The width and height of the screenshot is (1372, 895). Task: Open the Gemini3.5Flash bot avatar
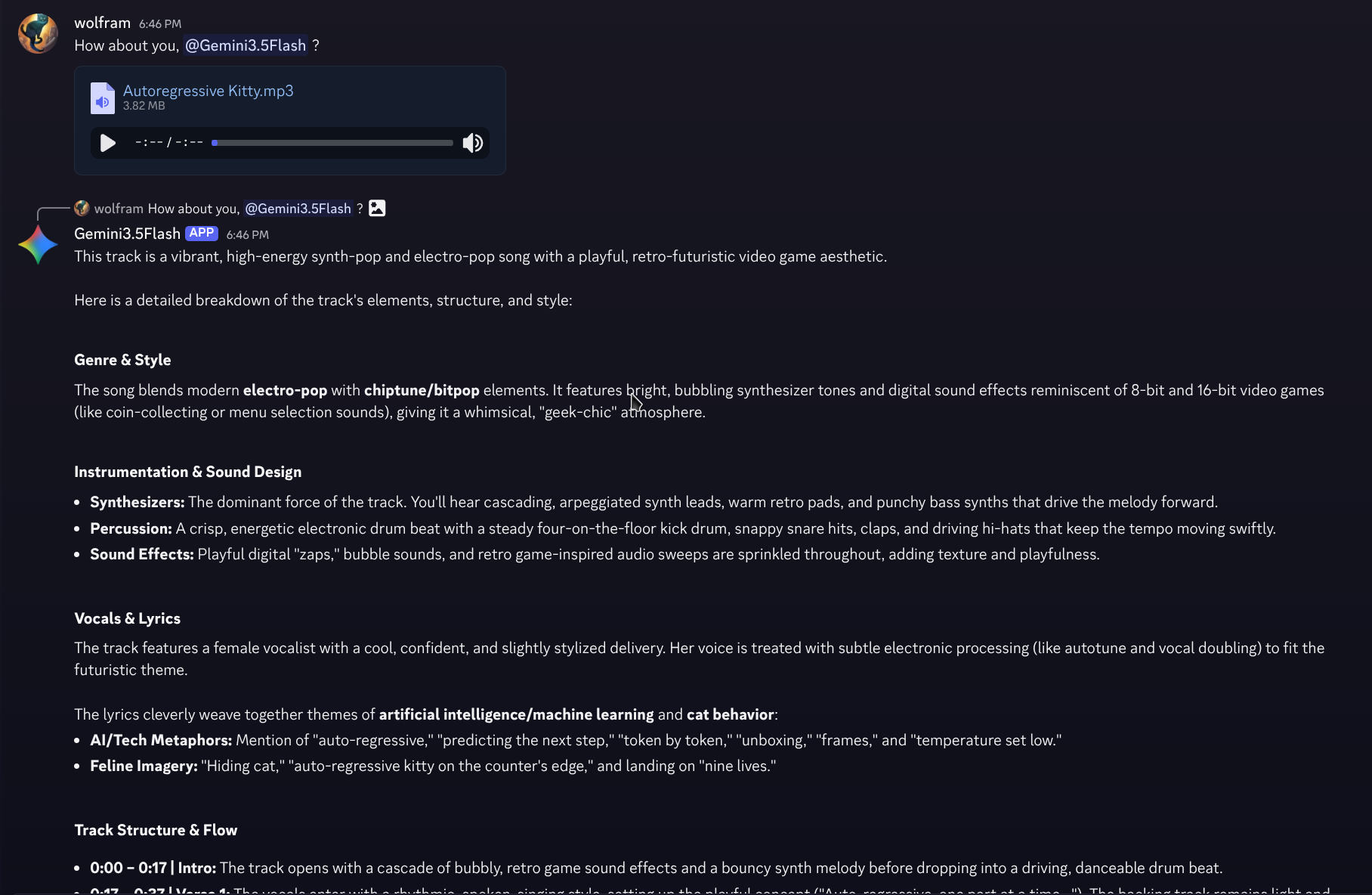(x=38, y=245)
